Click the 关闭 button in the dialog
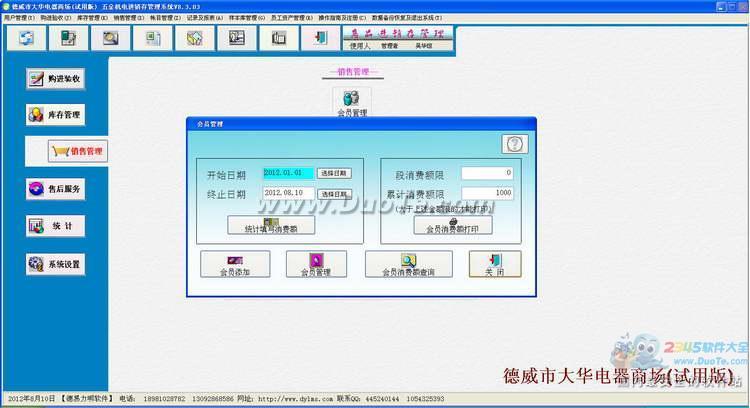The image size is (750, 408). (x=495, y=264)
